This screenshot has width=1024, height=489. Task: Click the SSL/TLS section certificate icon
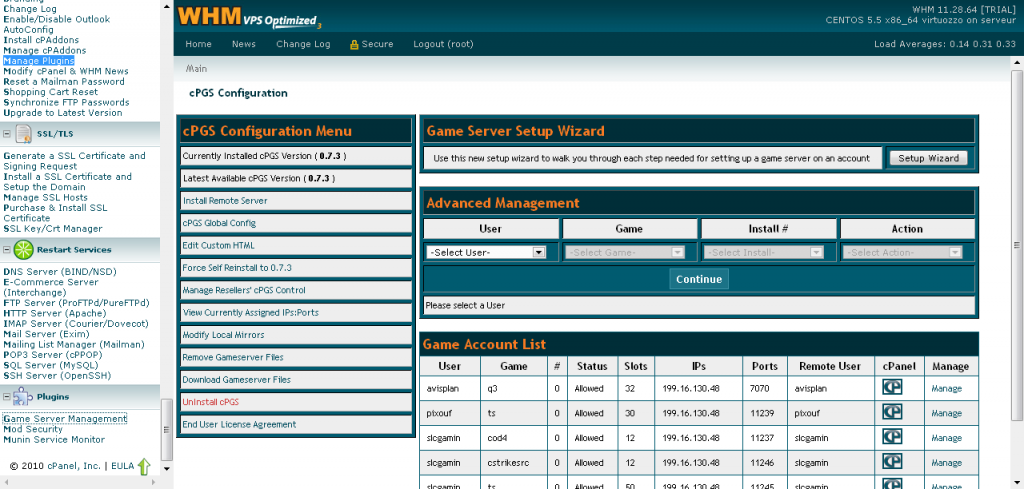click(24, 134)
